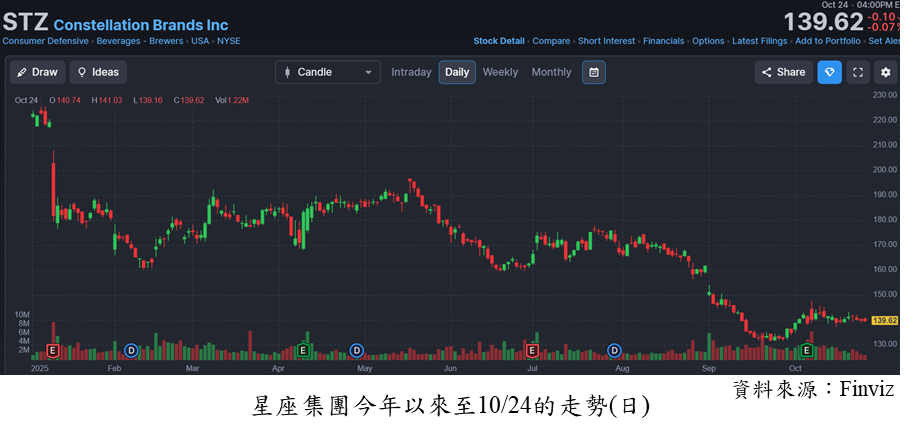Open chart settings gear
Screen dimensions: 909x434
[885, 72]
